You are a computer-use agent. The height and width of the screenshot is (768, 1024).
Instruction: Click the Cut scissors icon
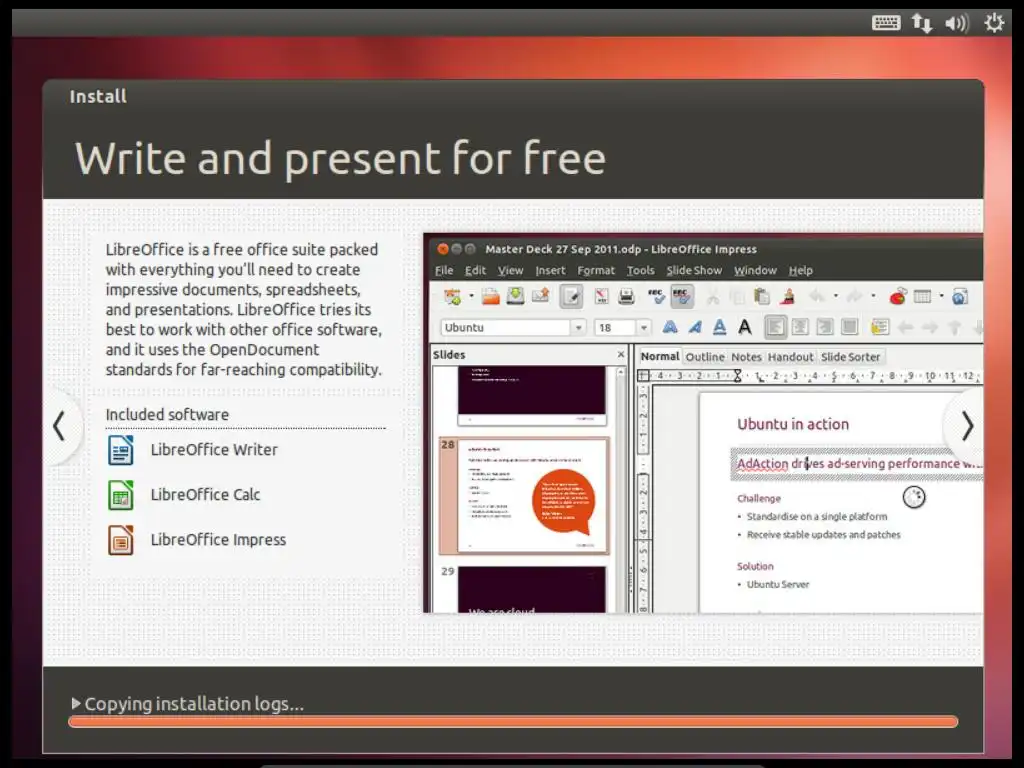click(712, 296)
